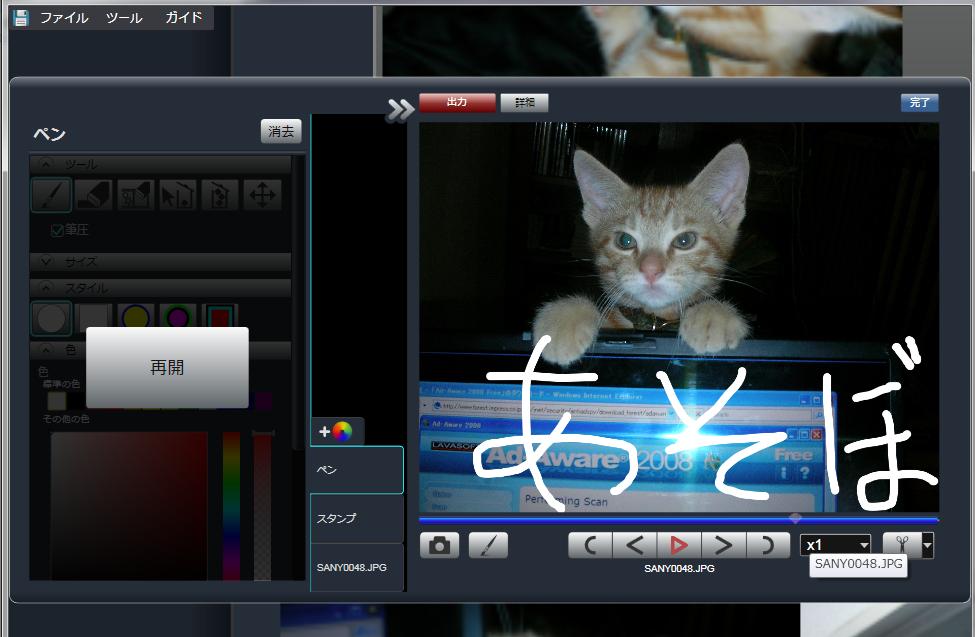975x637 pixels.
Task: Click the background cat photo at top
Action: (642, 41)
